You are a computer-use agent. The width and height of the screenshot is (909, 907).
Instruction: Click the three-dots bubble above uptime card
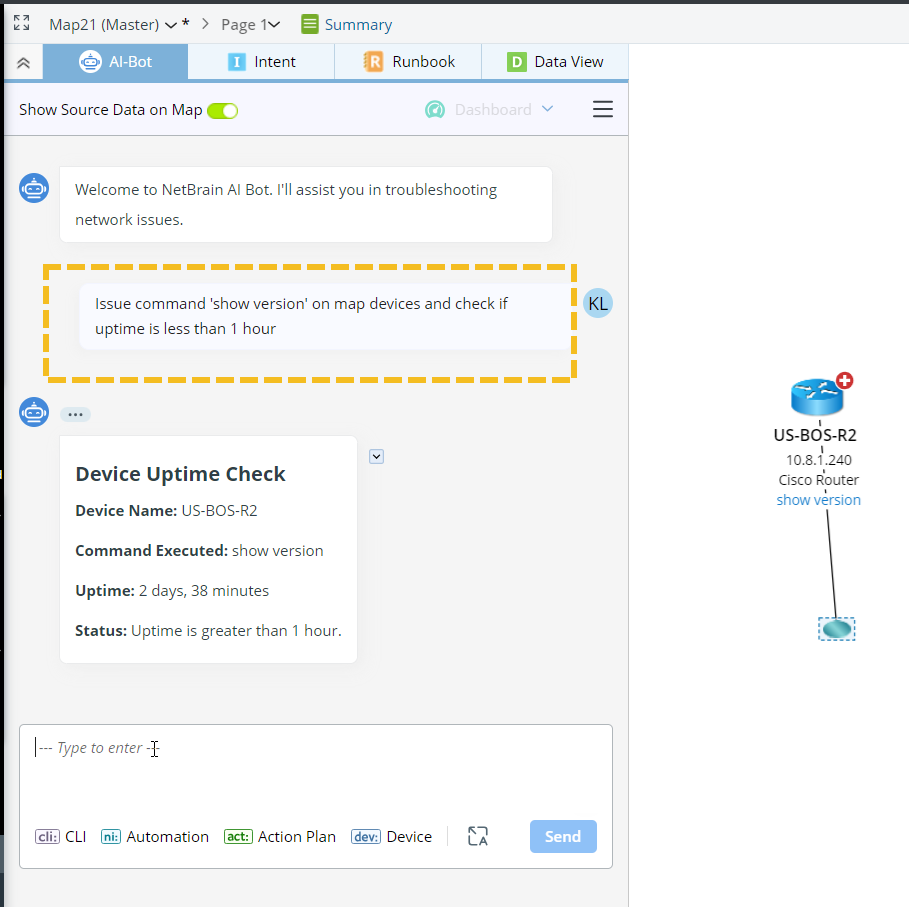[x=75, y=414]
